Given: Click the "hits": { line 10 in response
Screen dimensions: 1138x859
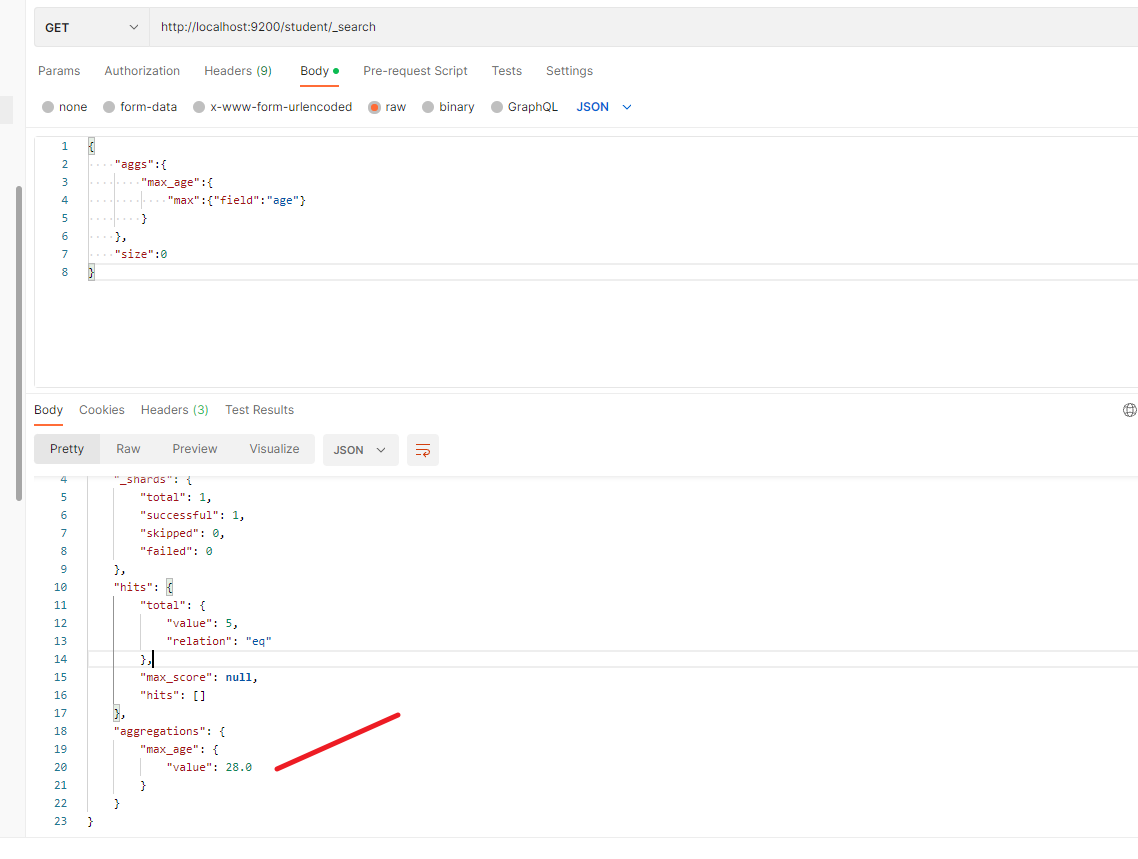Looking at the screenshot, I should [143, 587].
